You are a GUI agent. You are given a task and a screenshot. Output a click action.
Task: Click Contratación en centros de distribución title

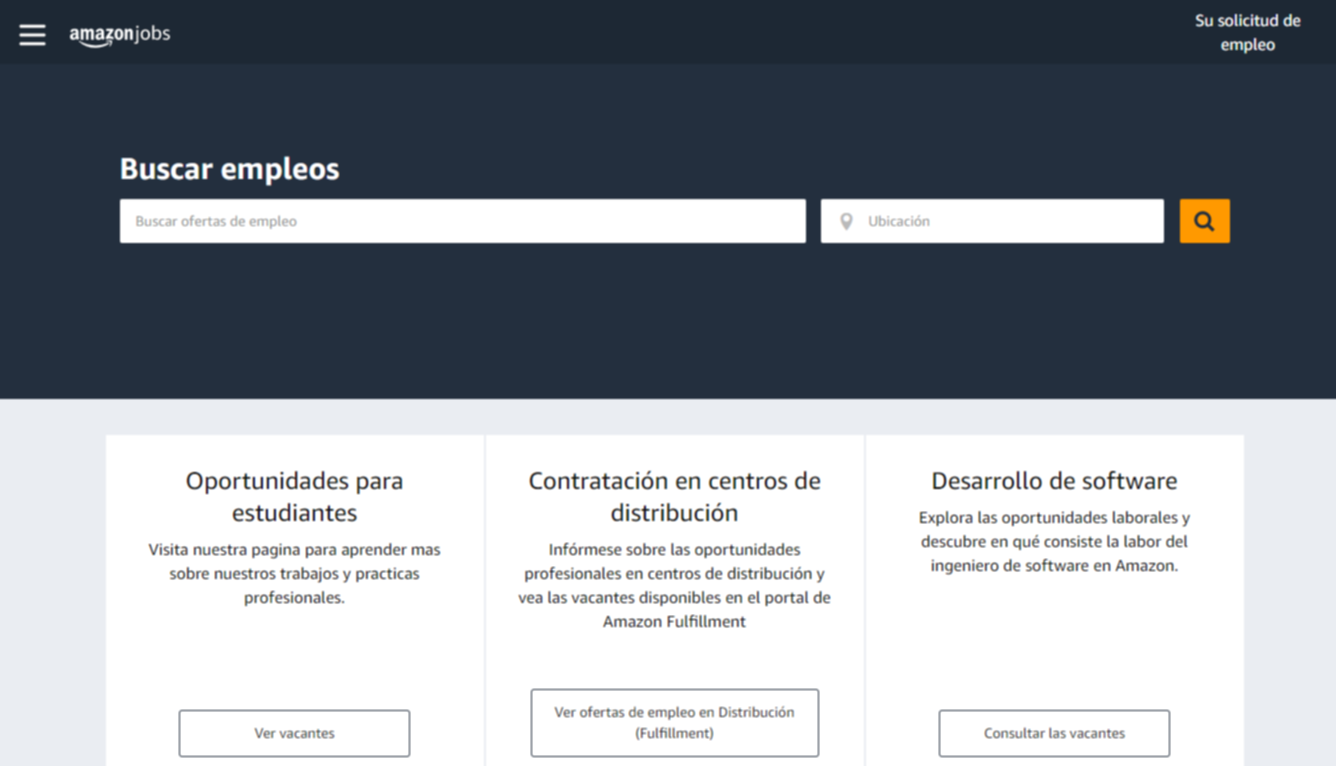tap(674, 496)
